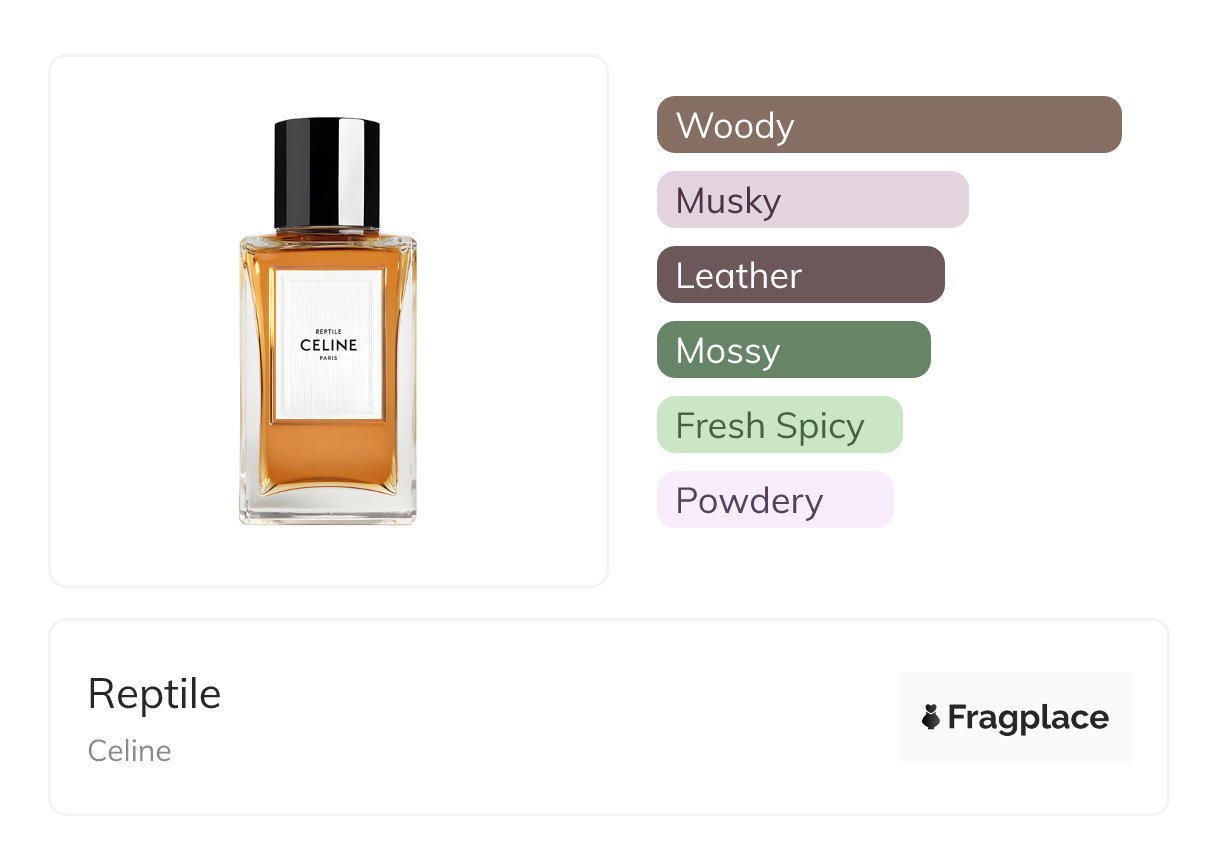This screenshot has width=1218, height=864.
Task: Click the word Powdery in last bar
Action: click(x=749, y=501)
